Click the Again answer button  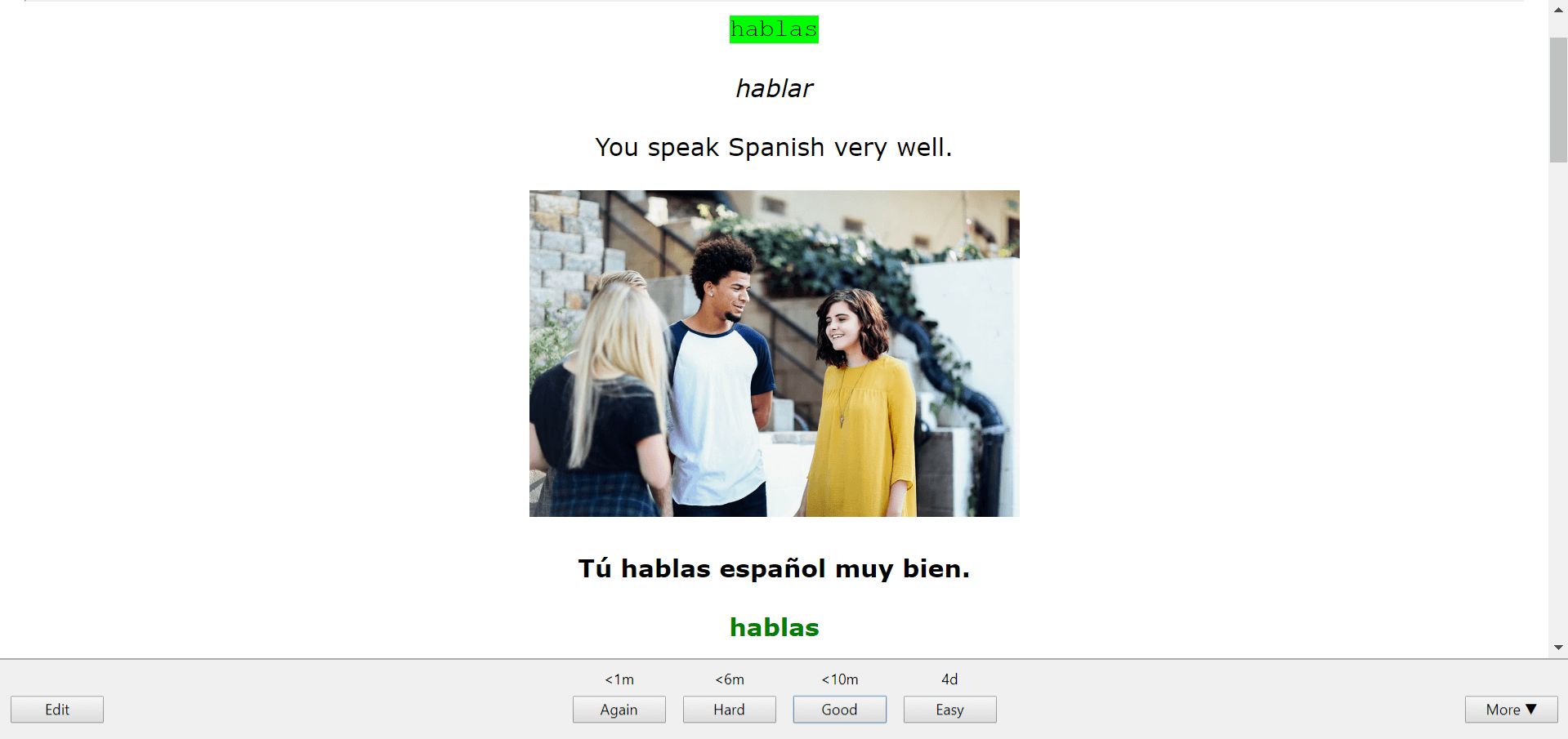tap(619, 710)
